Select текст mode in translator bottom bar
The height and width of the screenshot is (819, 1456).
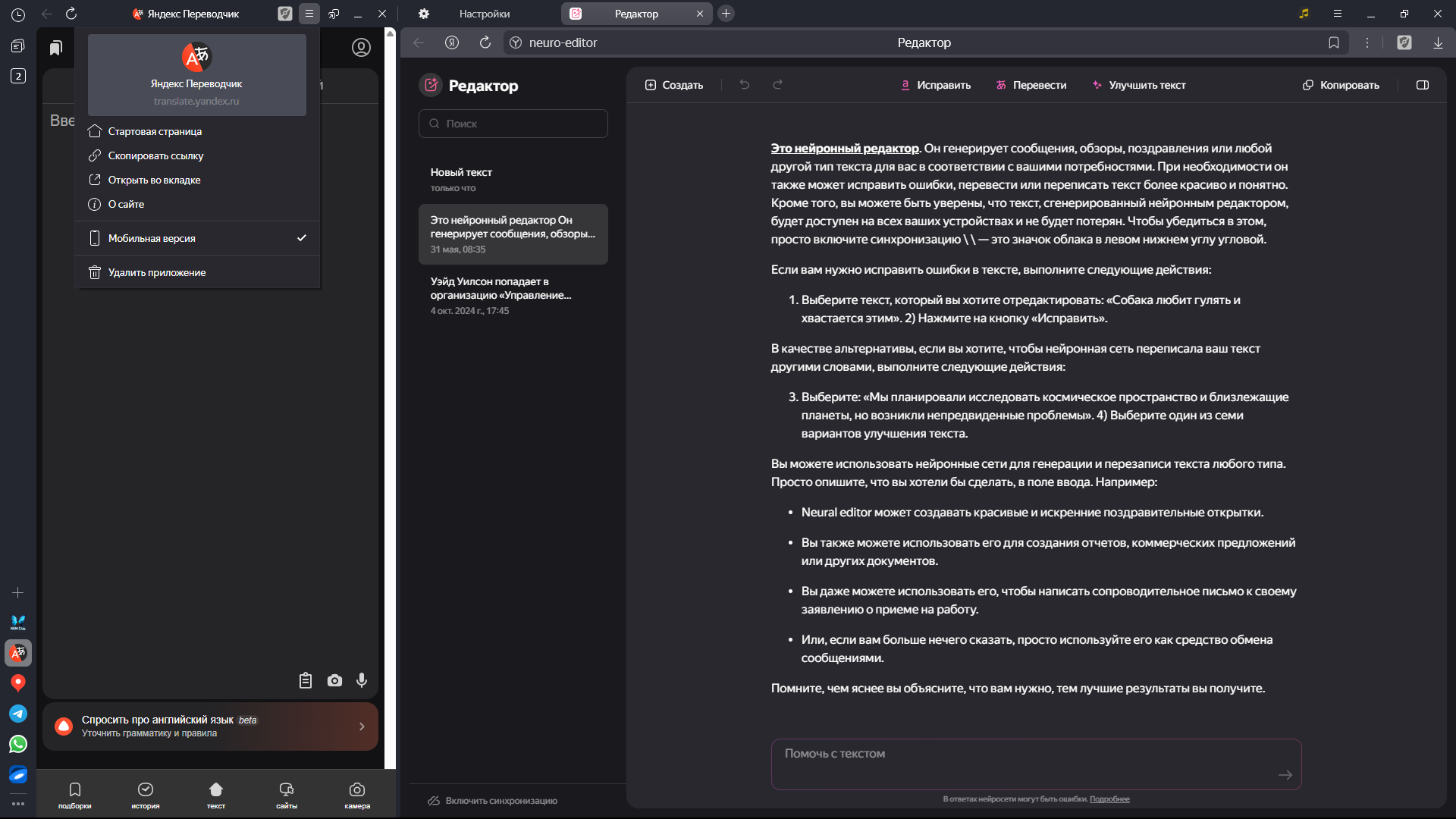(x=216, y=795)
